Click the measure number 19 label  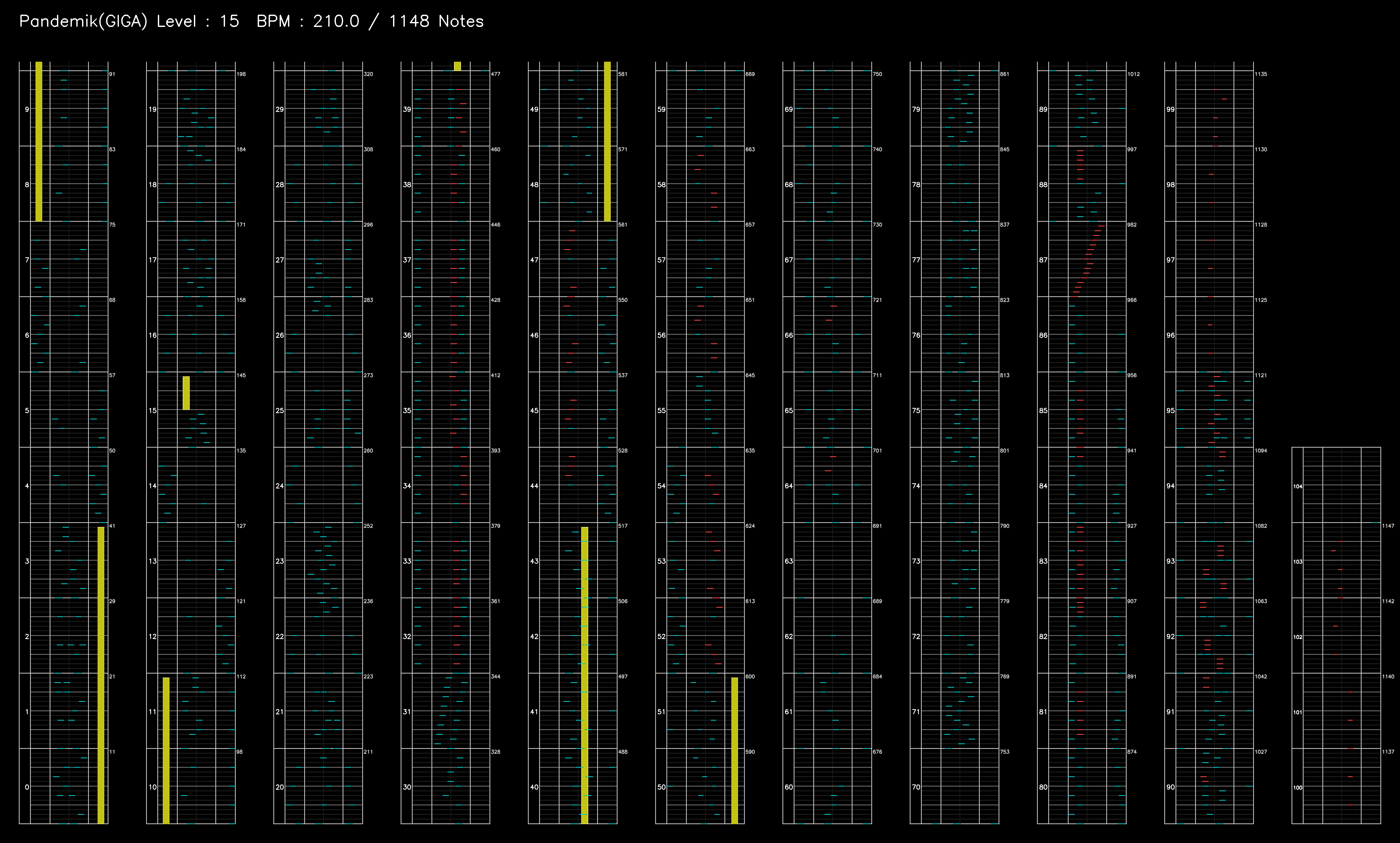coord(153,110)
